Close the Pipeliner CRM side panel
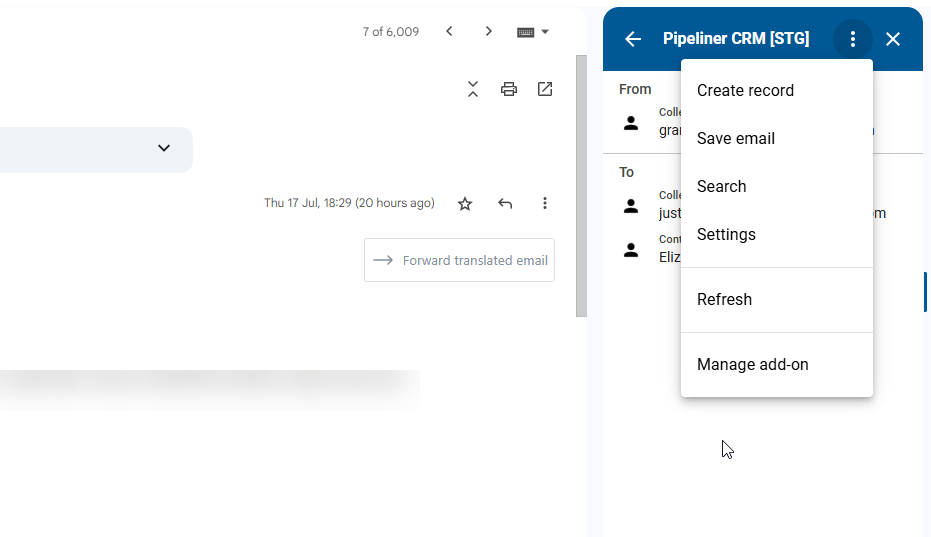The width and height of the screenshot is (931, 537). 892,39
